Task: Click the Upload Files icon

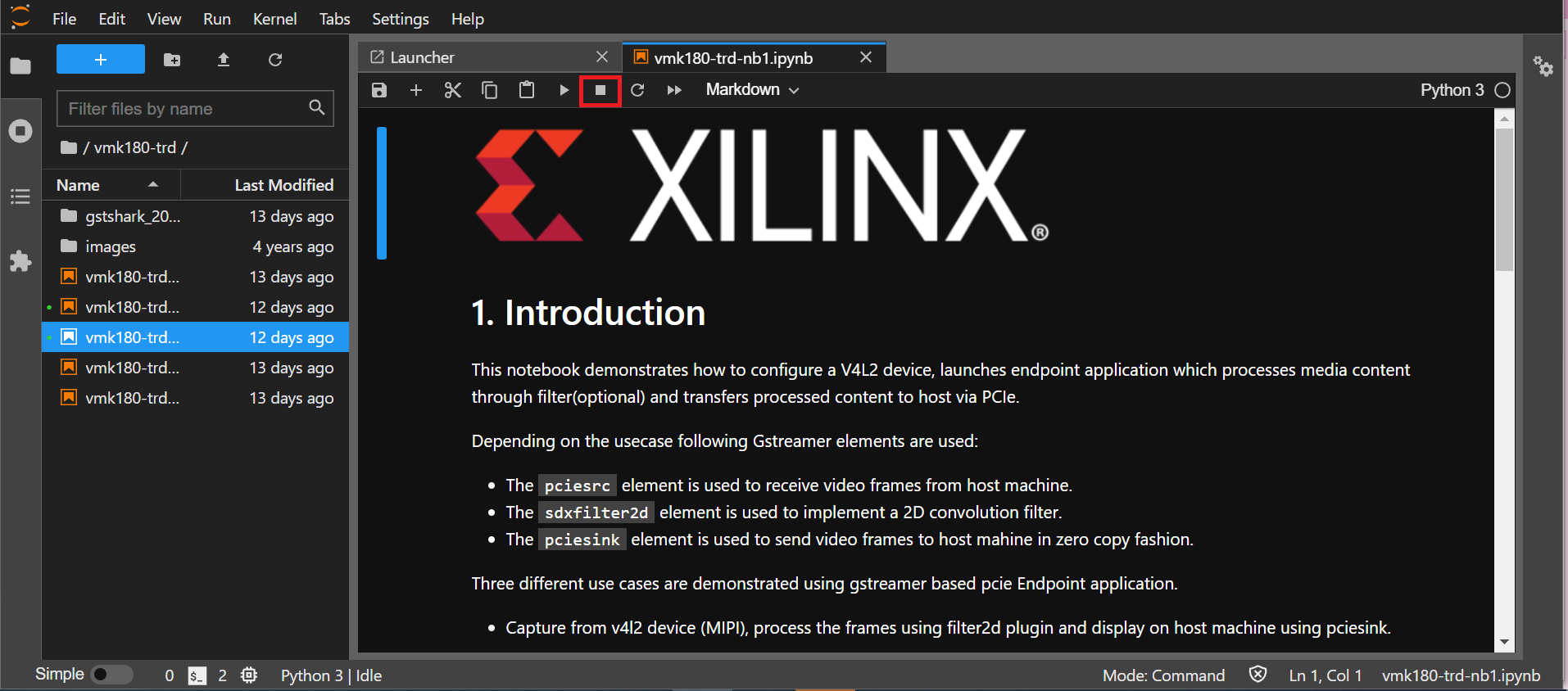Action: (x=224, y=60)
